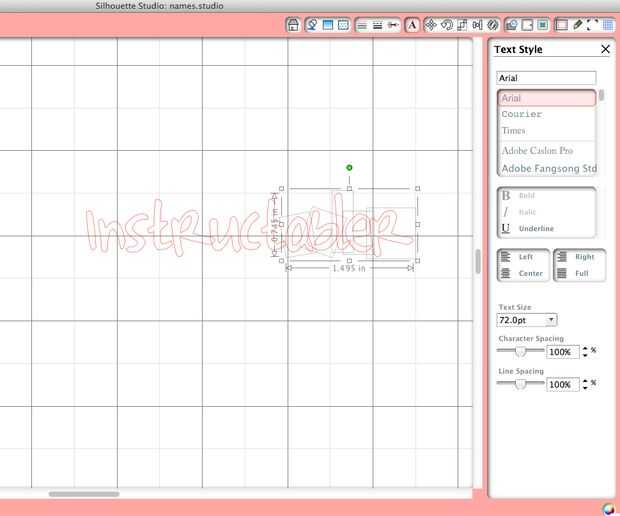Set text alignment to Left

pos(517,257)
